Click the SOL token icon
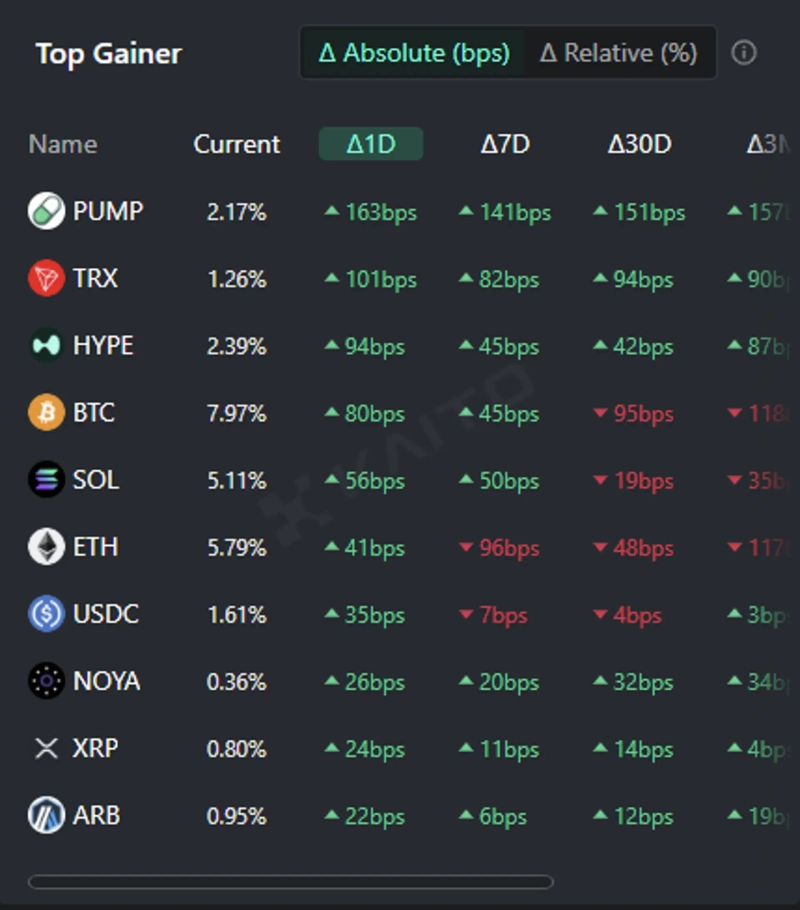 click(46, 480)
